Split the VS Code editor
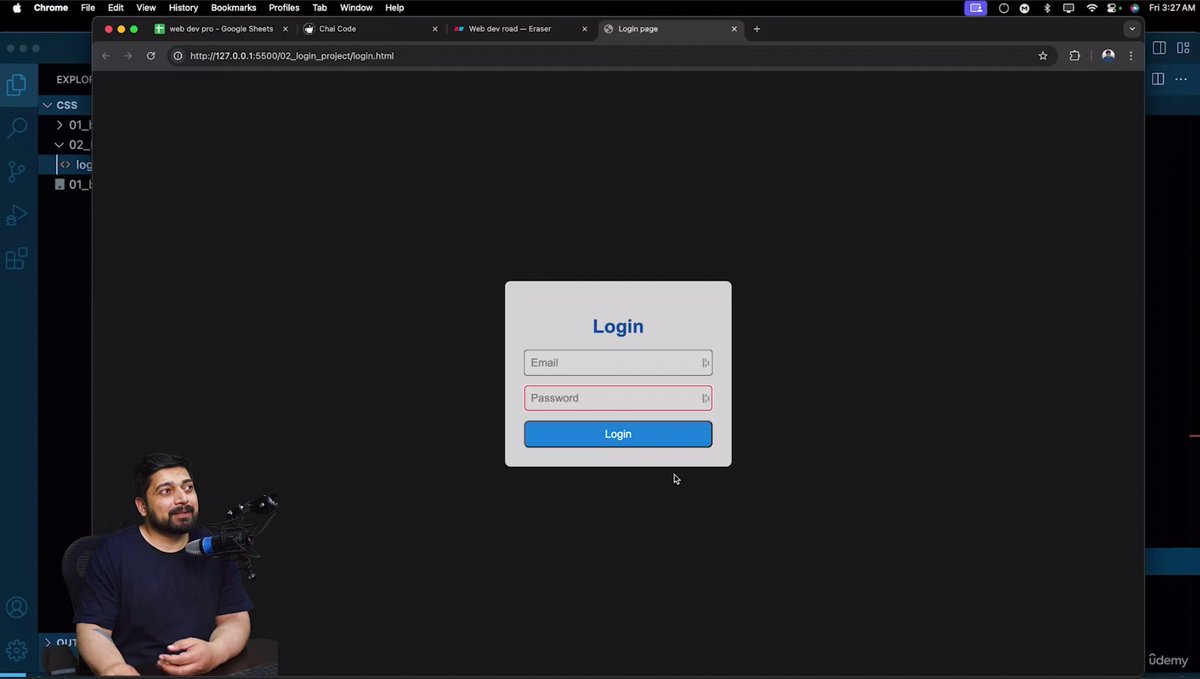 pyautogui.click(x=1158, y=79)
